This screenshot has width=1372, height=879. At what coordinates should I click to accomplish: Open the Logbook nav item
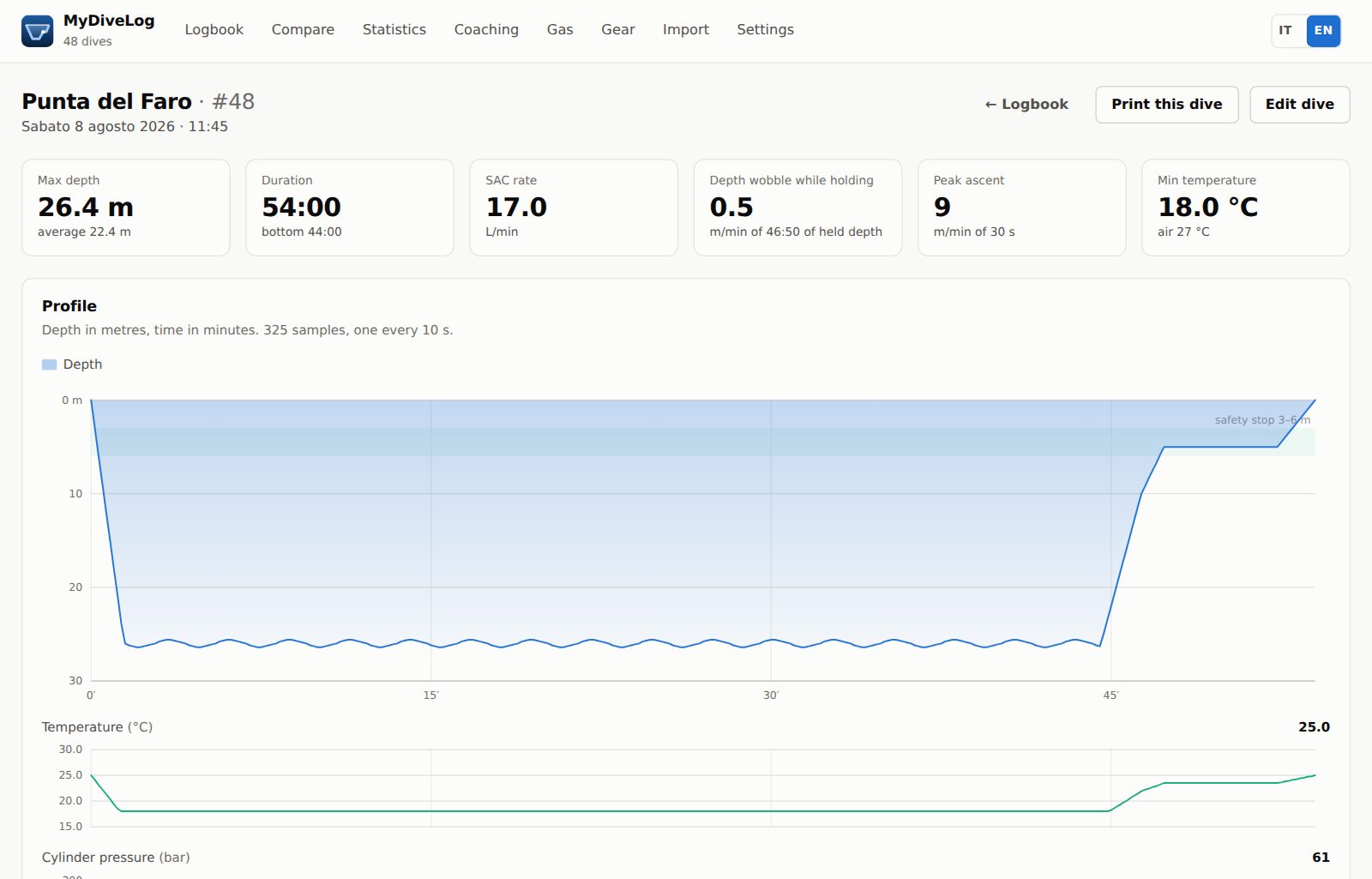(214, 30)
